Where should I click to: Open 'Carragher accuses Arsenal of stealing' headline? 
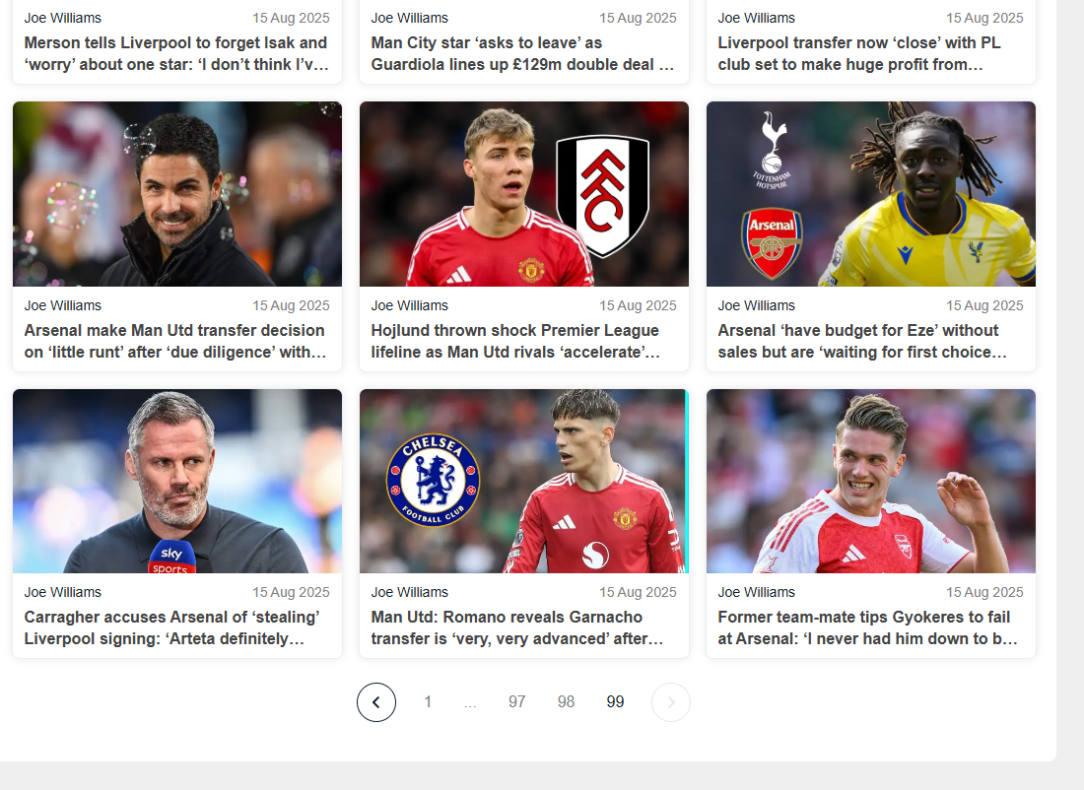(x=172, y=628)
